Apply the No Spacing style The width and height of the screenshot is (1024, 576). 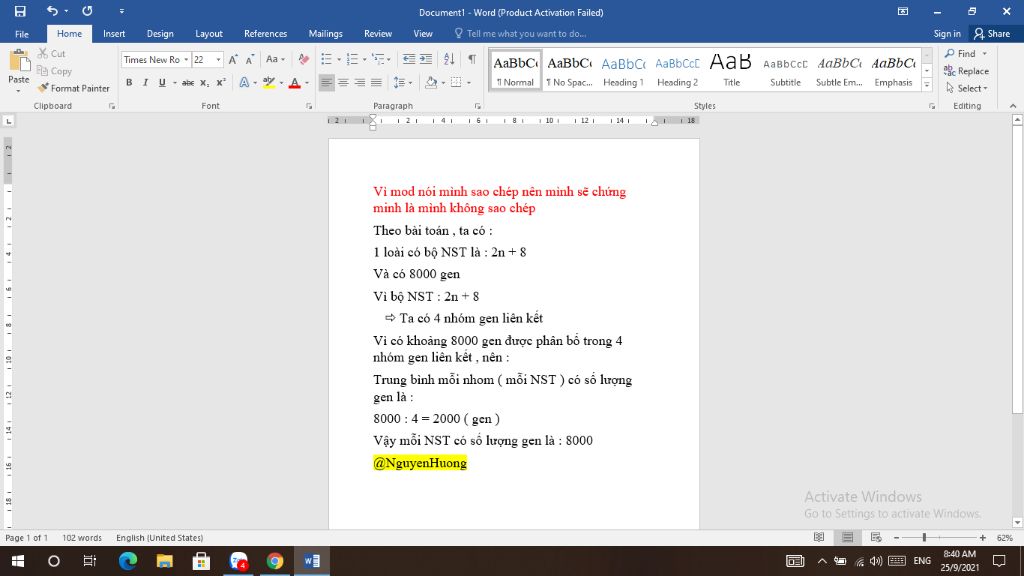[x=569, y=70]
